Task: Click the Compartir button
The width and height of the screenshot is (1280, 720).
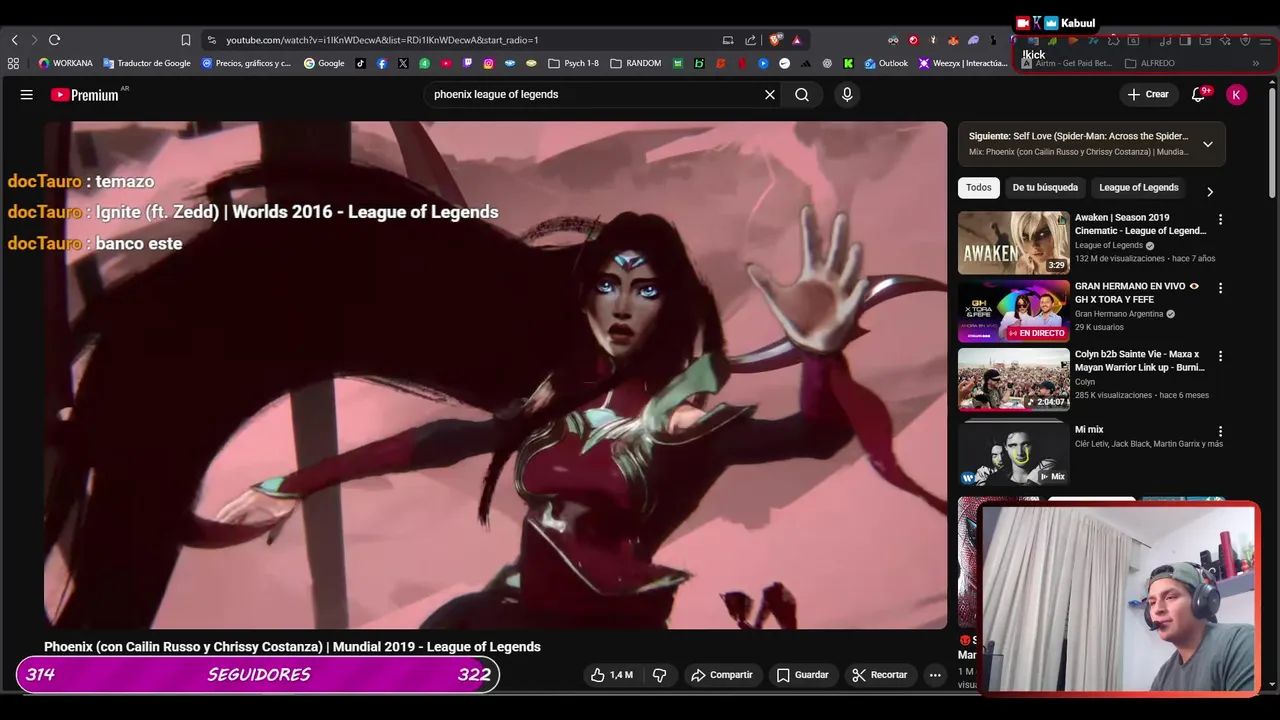Action: [x=721, y=675]
